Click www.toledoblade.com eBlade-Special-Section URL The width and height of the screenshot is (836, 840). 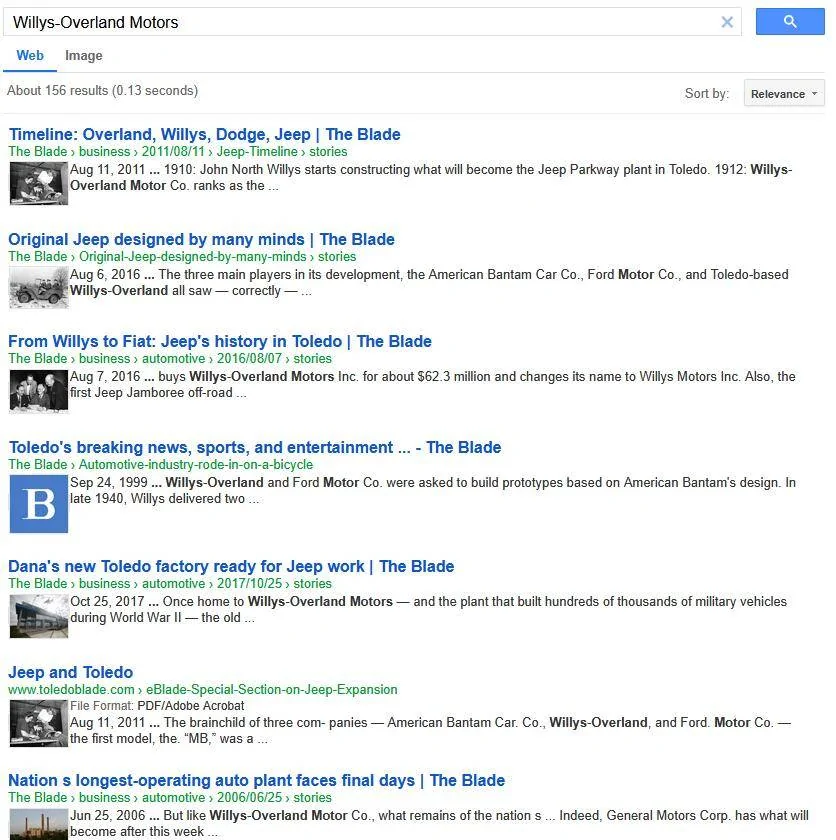pyautogui.click(x=203, y=689)
